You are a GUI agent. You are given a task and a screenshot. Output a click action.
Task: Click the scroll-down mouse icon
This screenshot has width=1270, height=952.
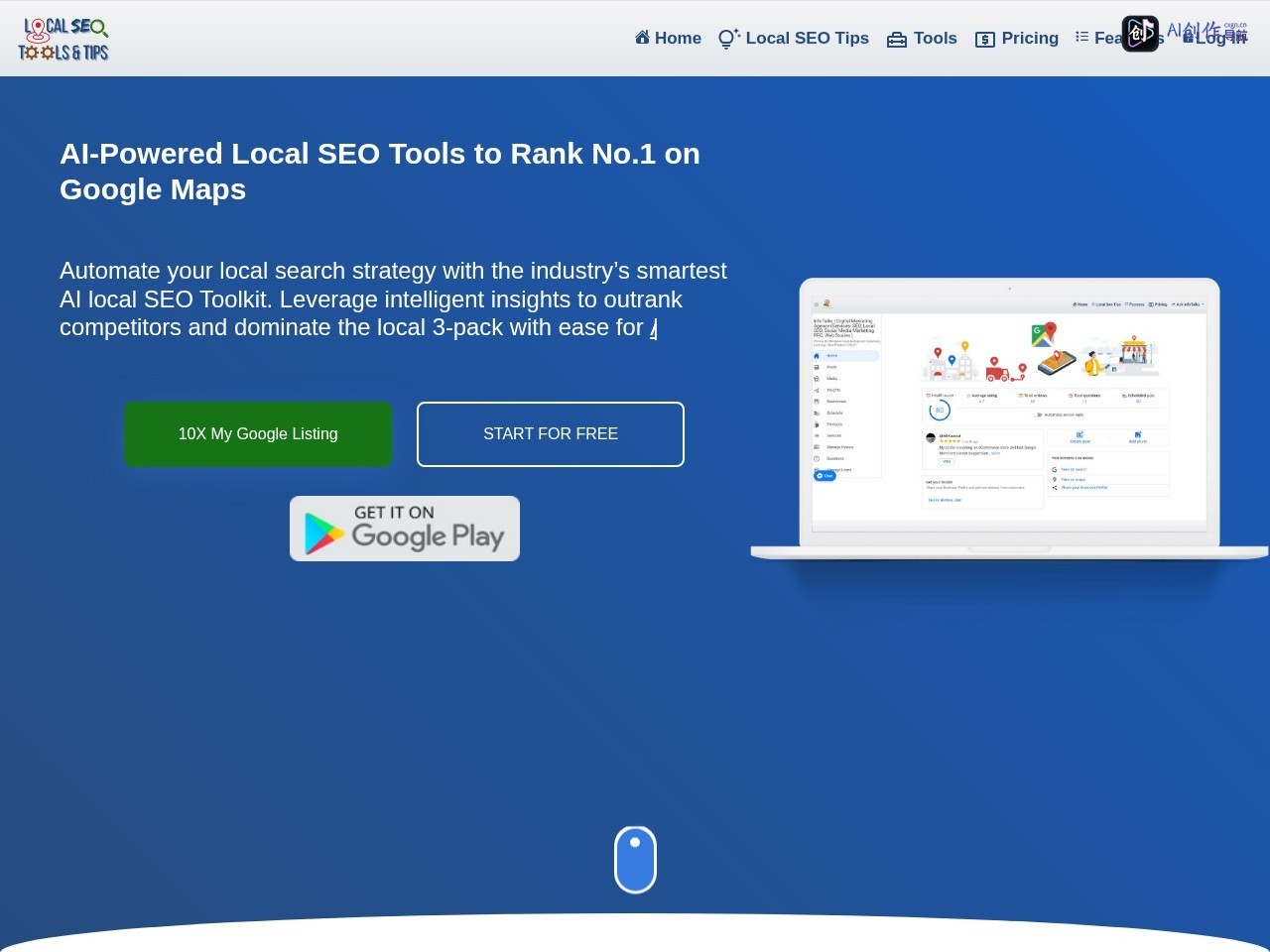(635, 860)
